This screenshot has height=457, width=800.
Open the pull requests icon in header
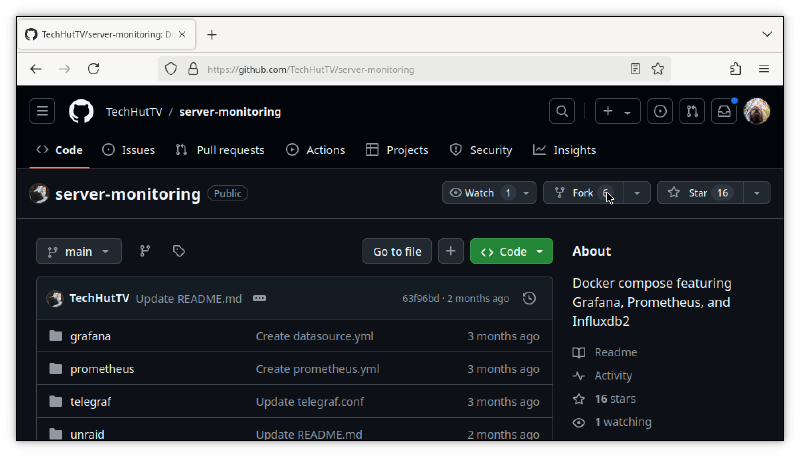pyautogui.click(x=691, y=112)
